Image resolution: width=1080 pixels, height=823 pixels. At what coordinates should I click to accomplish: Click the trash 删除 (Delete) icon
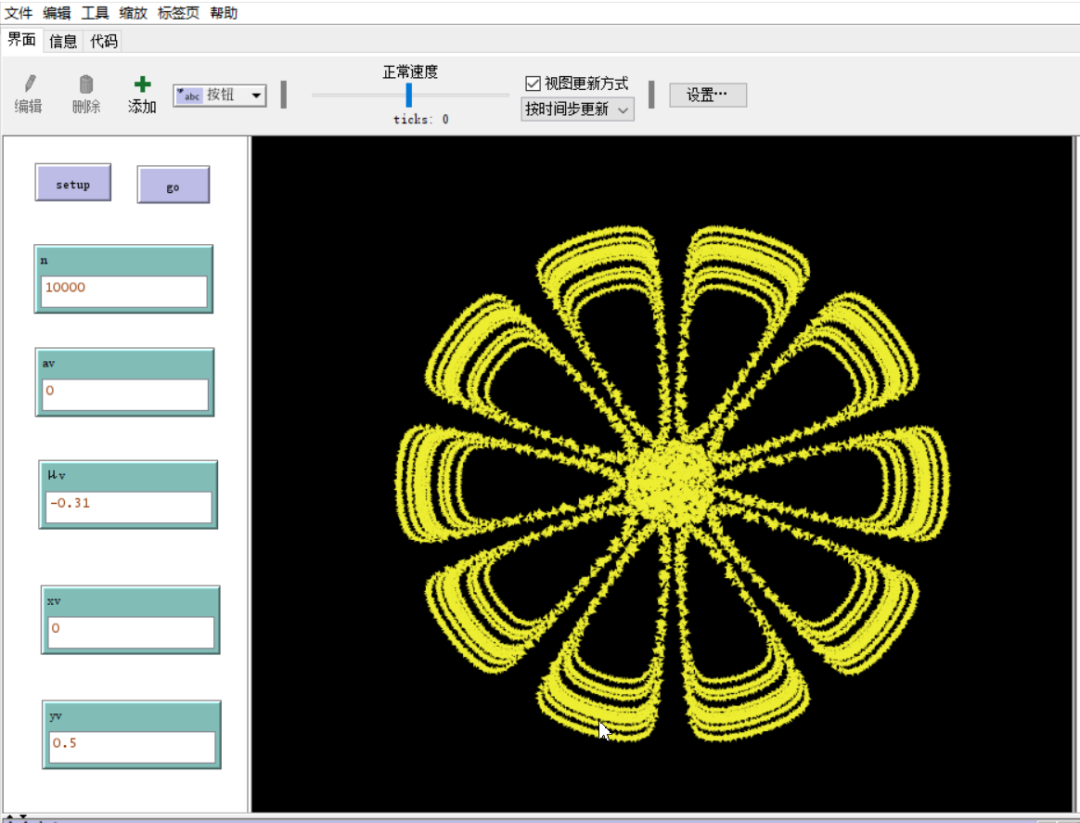coord(86,86)
